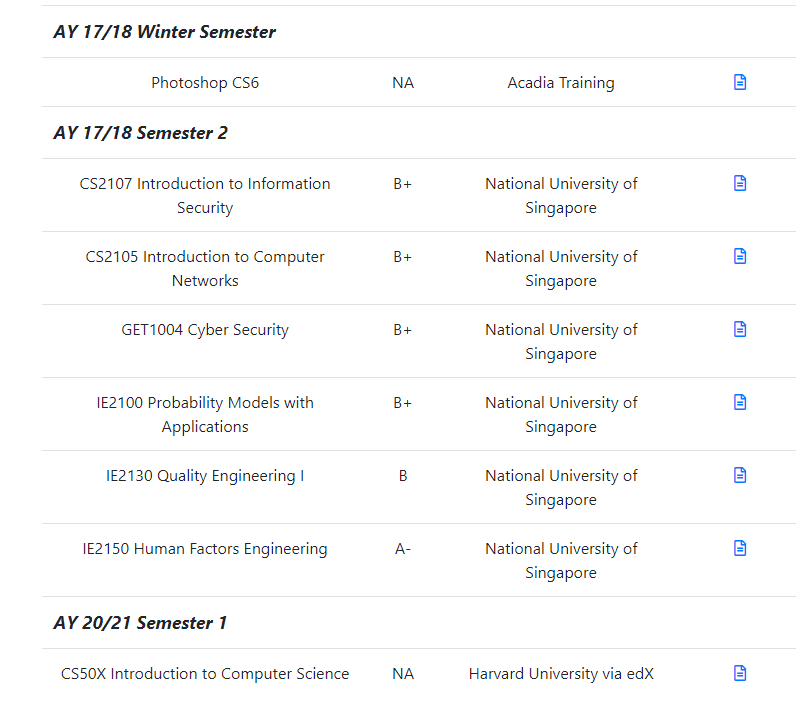Click the B+ grade for IE2100

[403, 402]
